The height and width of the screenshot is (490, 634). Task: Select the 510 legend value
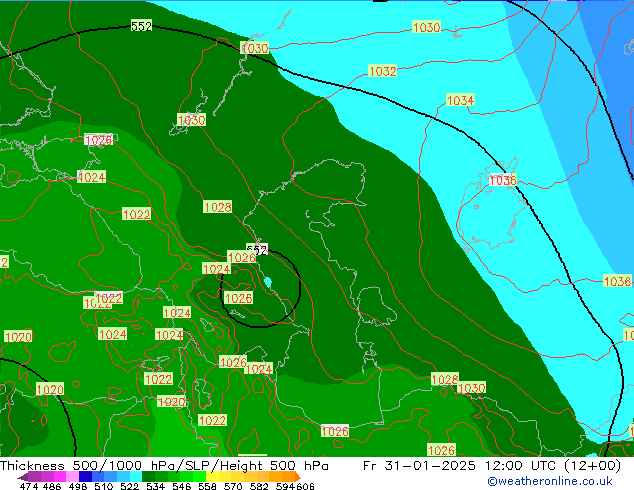click(104, 486)
